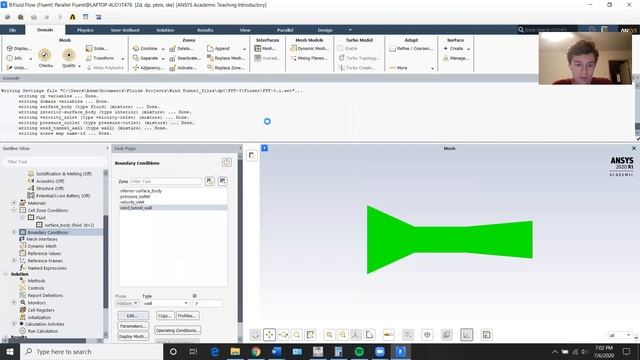Click the Display Mesh... button
Image resolution: width=640 pixels, height=360 pixels.
coord(133,336)
